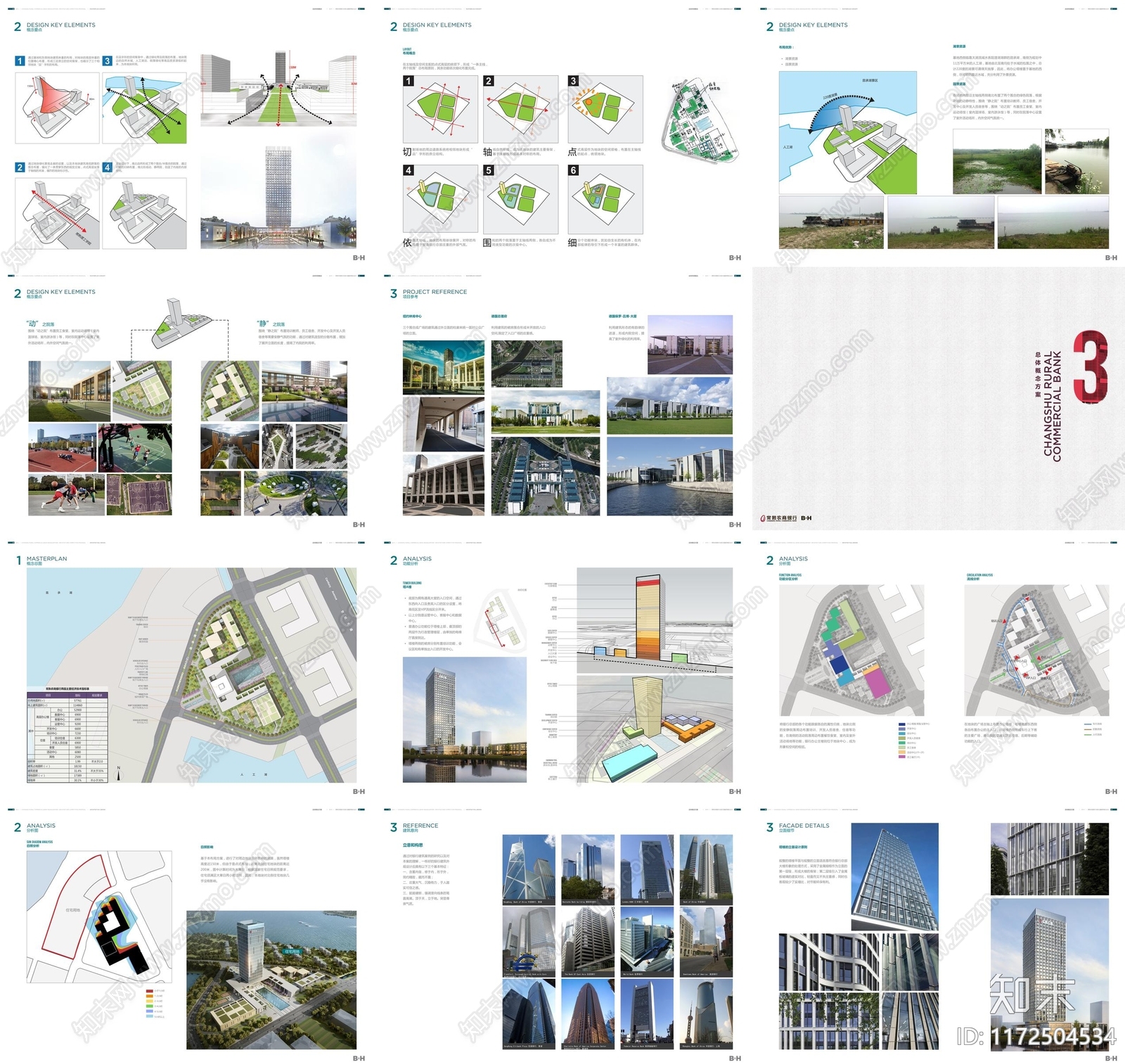Open curved white facade photo on facade page
Screen dimensions: 1125x1064
click(x=829, y=962)
